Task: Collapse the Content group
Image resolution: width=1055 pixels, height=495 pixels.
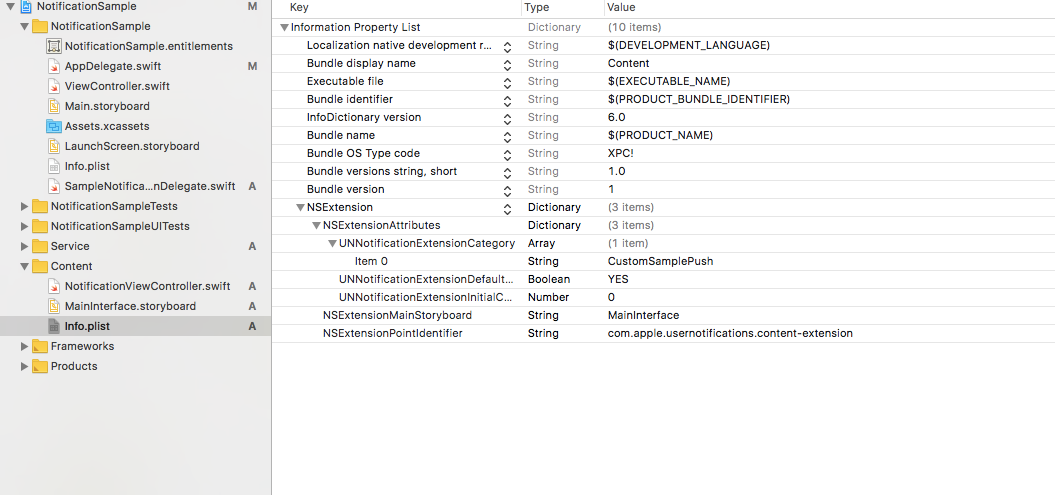Action: coord(25,266)
